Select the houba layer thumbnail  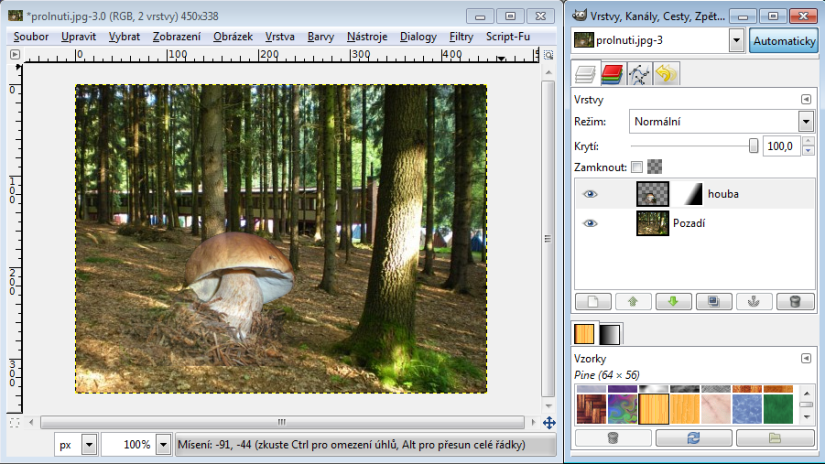point(652,194)
